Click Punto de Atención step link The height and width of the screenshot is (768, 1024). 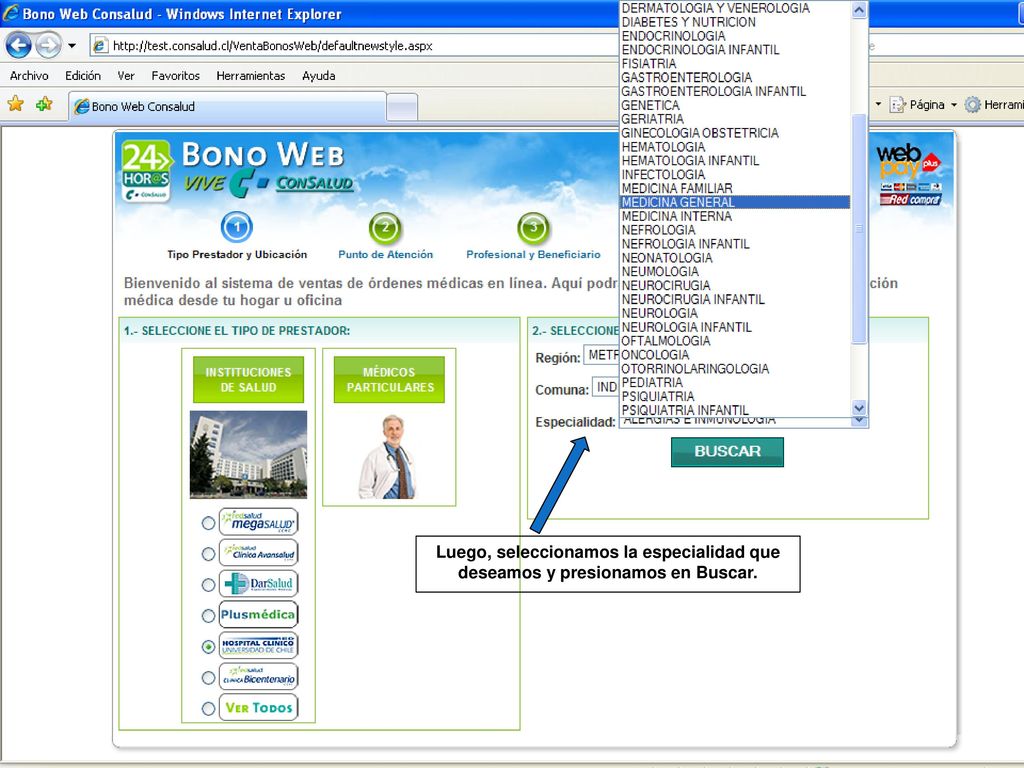pos(385,255)
